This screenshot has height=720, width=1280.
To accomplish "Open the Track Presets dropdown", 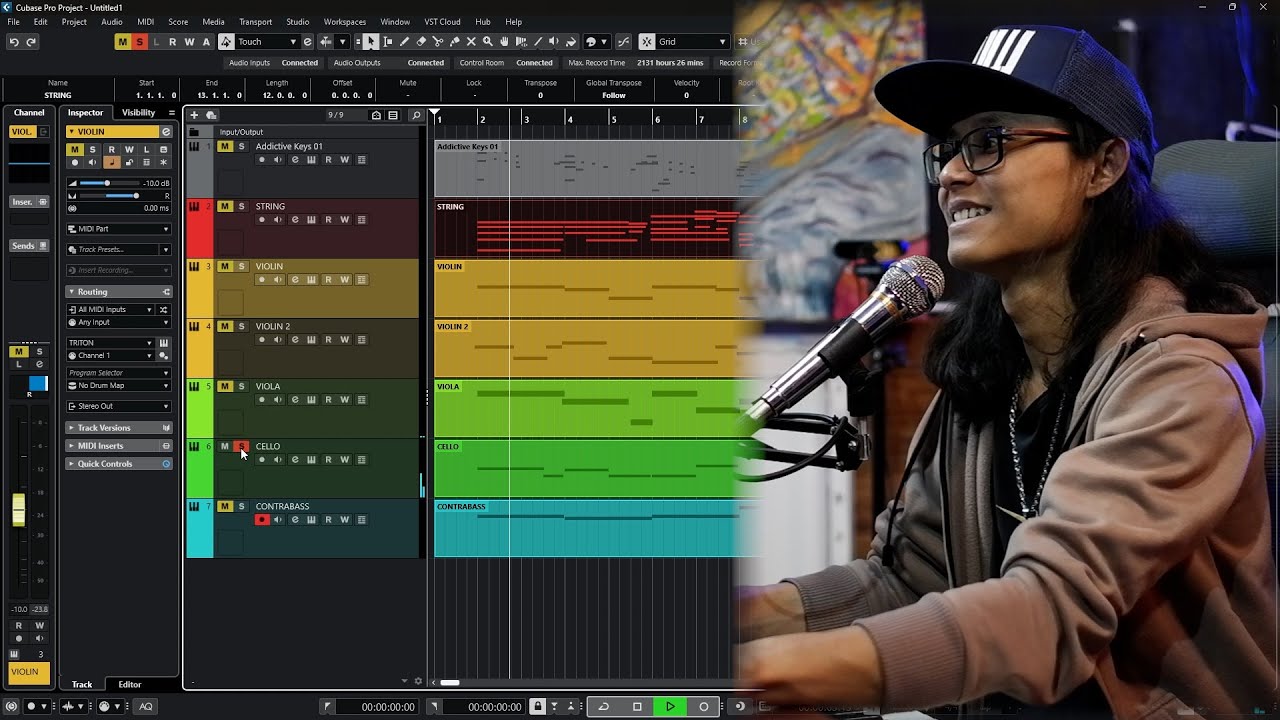I will click(119, 249).
